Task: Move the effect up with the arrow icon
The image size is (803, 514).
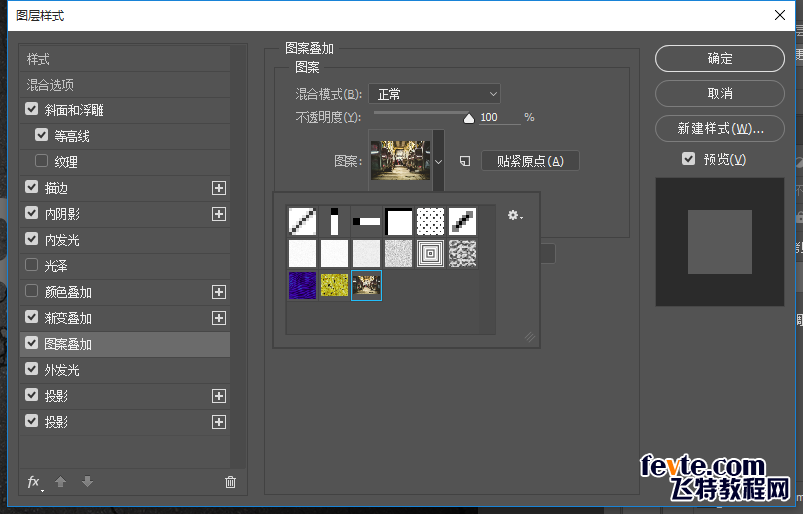Action: [x=60, y=482]
